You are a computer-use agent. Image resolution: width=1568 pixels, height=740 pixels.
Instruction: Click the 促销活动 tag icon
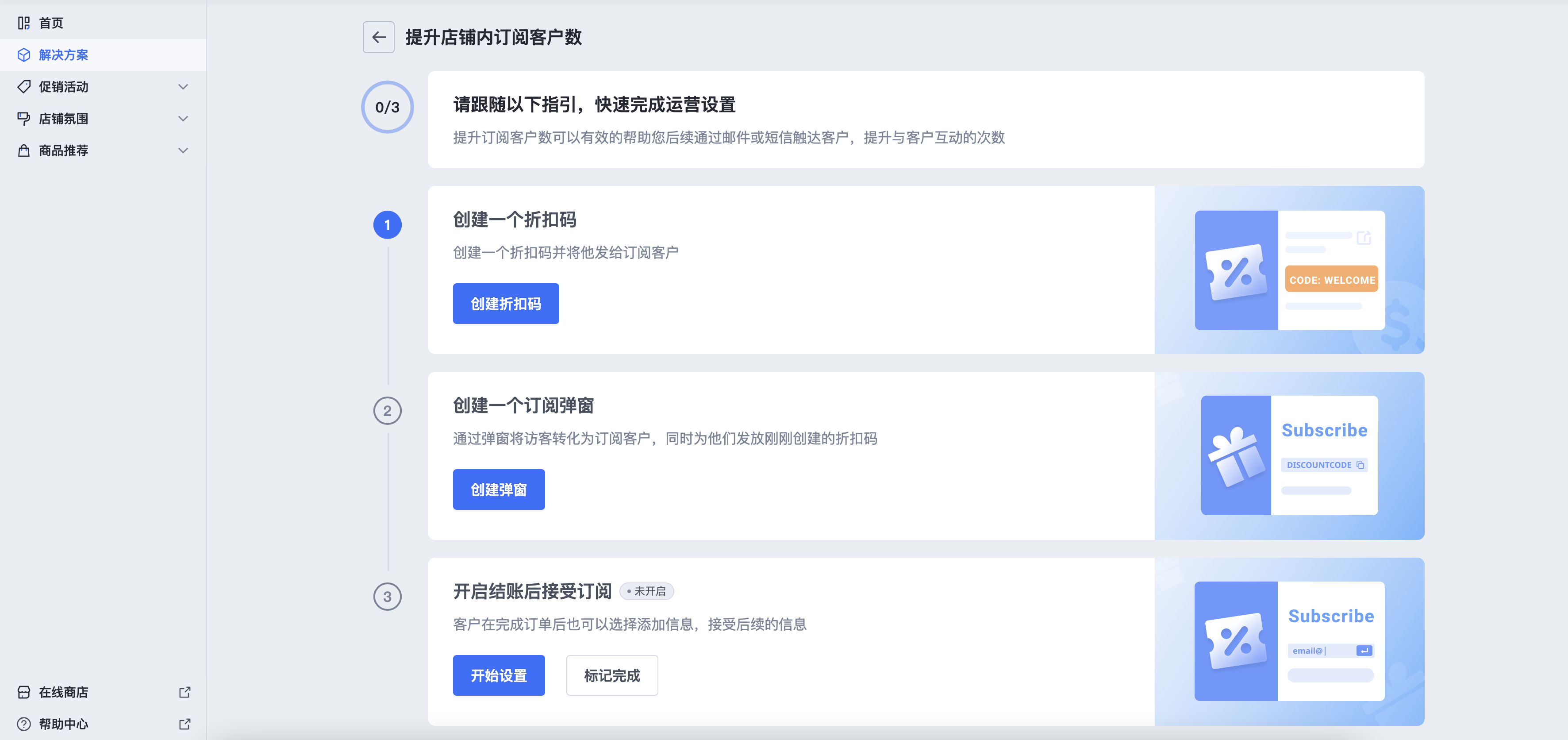pyautogui.click(x=24, y=86)
